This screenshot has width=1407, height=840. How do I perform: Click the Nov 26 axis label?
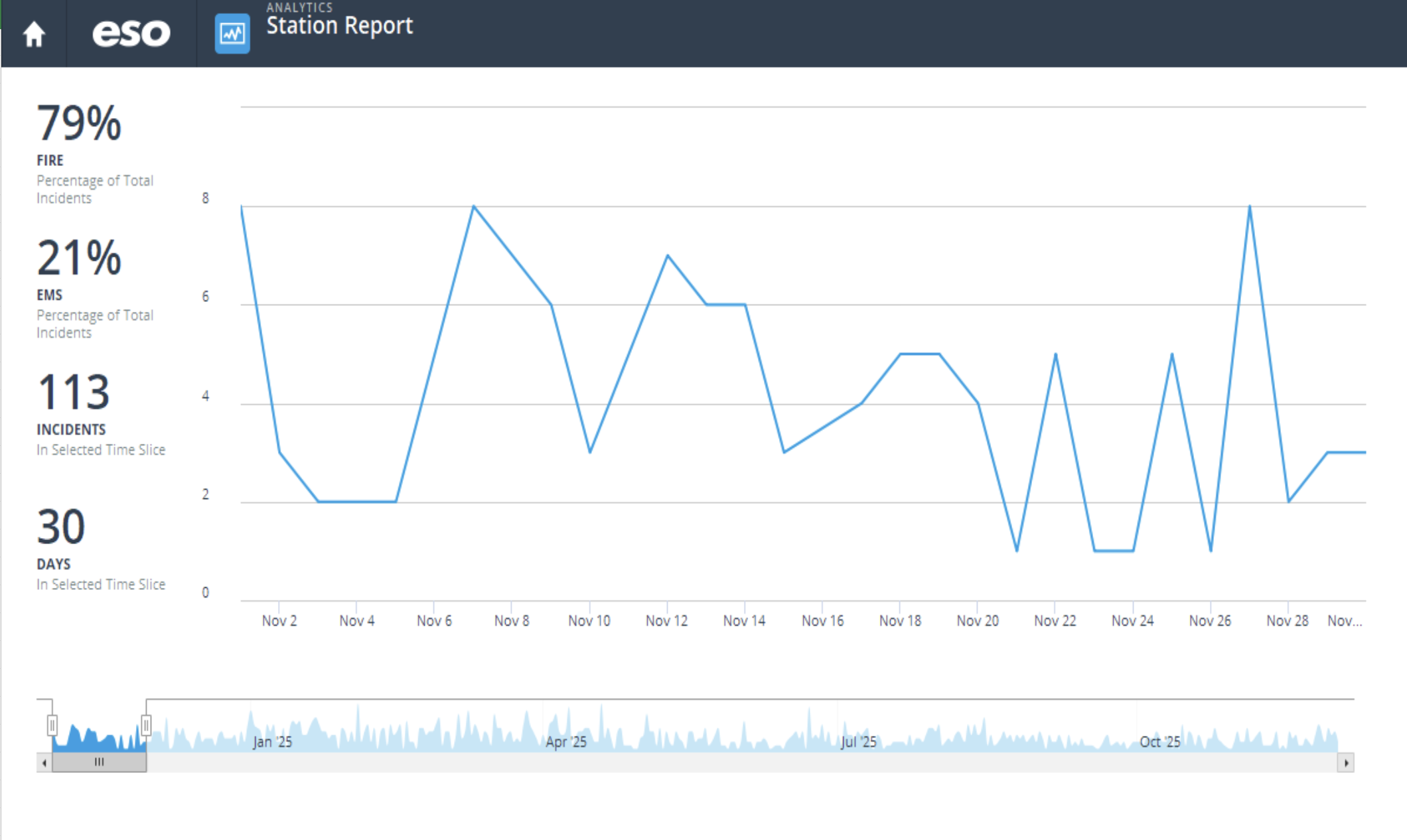(1209, 620)
